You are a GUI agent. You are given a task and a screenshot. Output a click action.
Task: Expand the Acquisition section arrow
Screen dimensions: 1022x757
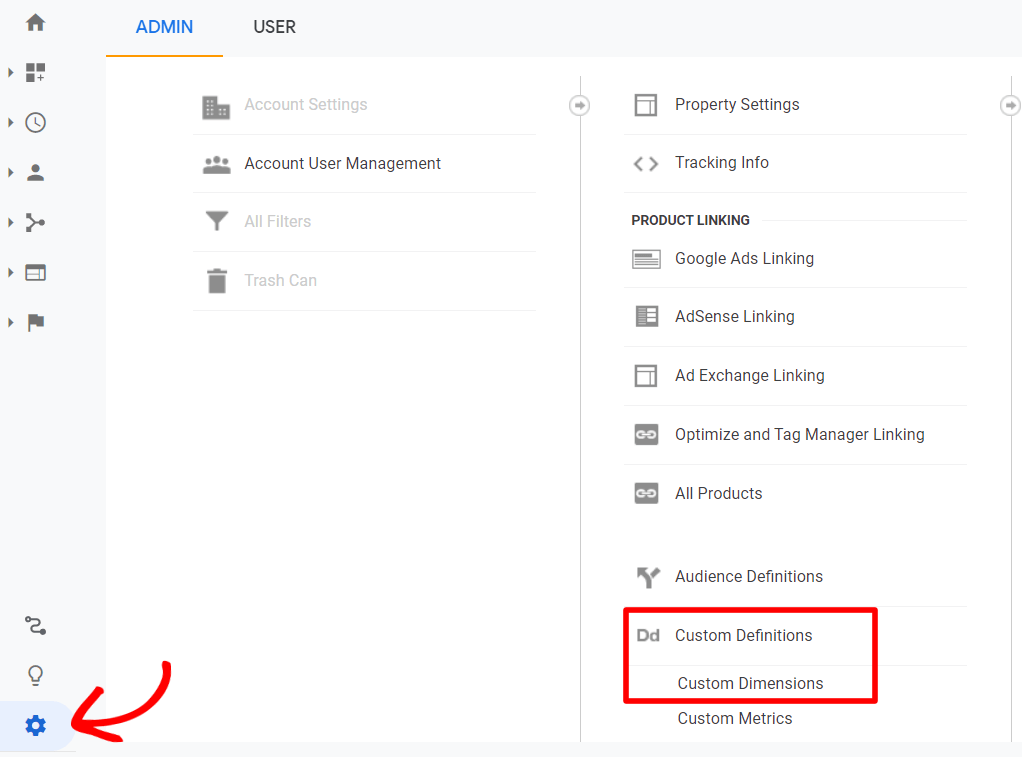pos(10,222)
